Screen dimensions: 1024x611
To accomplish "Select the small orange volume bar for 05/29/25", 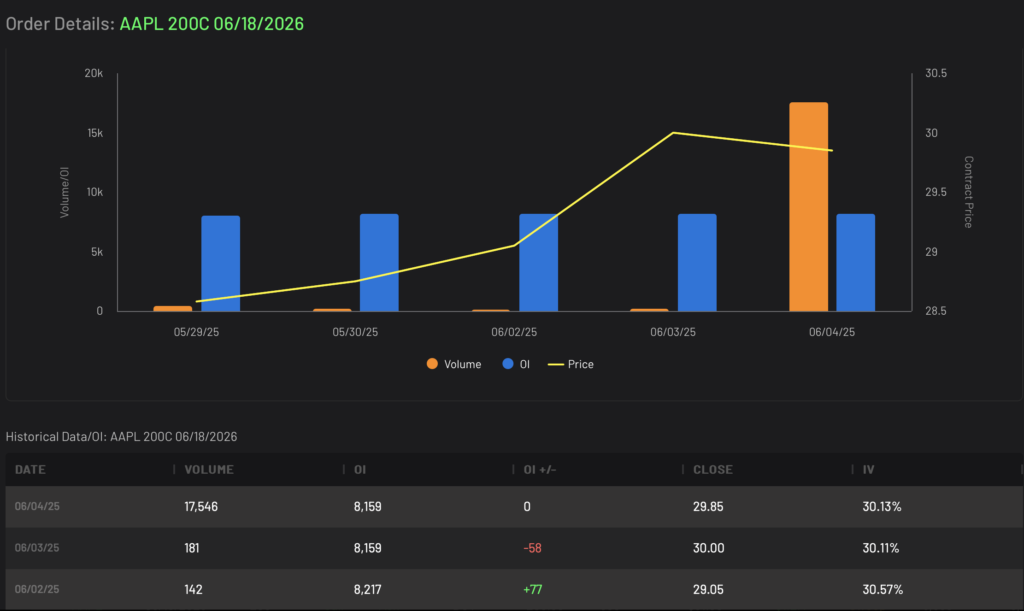I will click(x=173, y=309).
